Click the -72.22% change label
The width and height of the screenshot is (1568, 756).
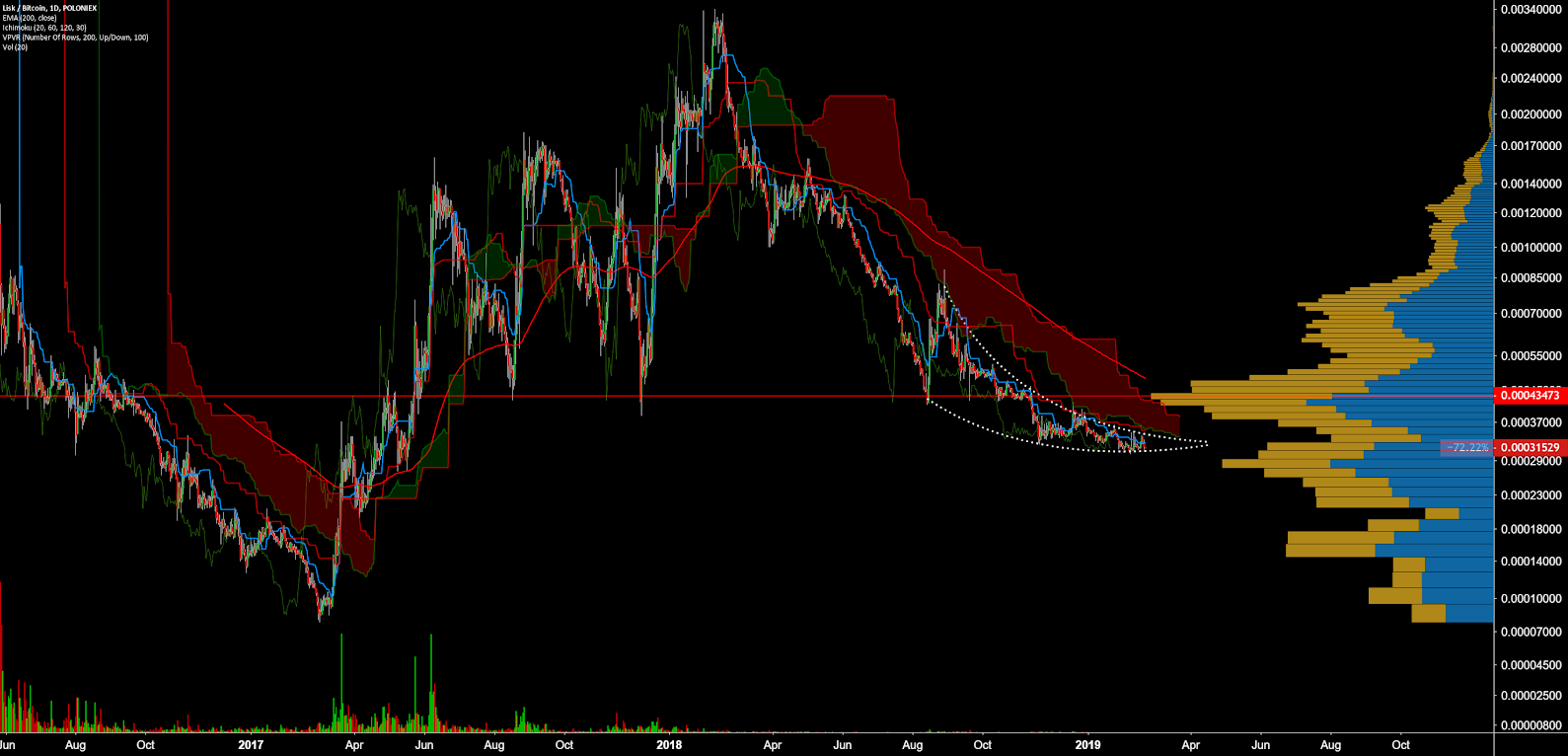tap(1468, 447)
